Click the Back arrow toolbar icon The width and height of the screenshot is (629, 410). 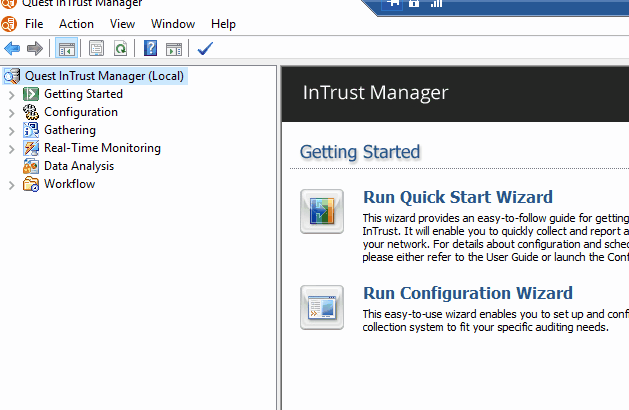coord(12,49)
